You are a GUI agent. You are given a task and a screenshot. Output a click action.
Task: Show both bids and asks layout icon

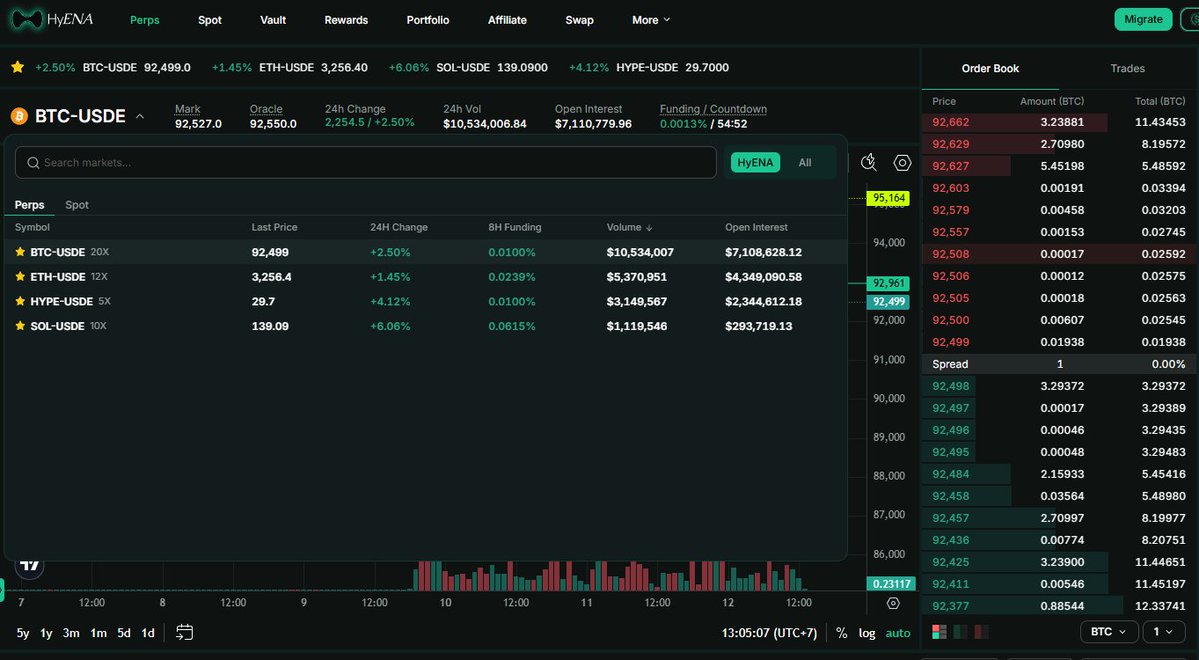[939, 632]
